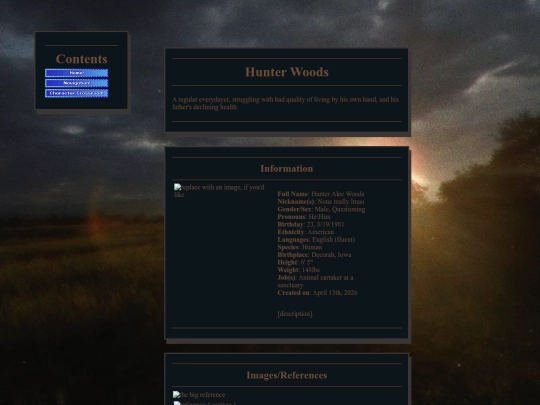Click the 'A regular everydayer' summary paragraph
This screenshot has width=540, height=405.
click(x=285, y=103)
